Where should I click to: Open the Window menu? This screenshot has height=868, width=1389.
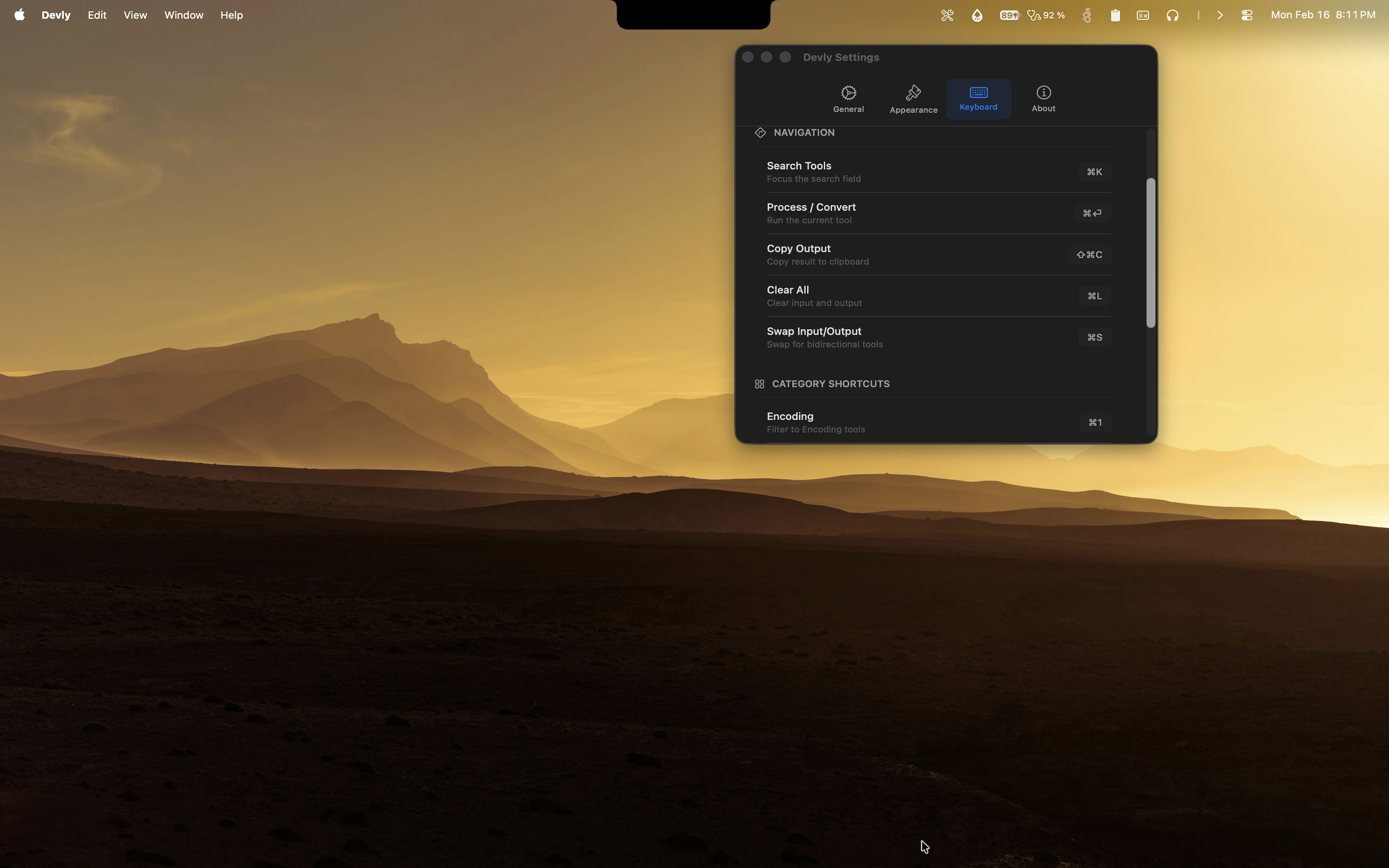coord(183,15)
